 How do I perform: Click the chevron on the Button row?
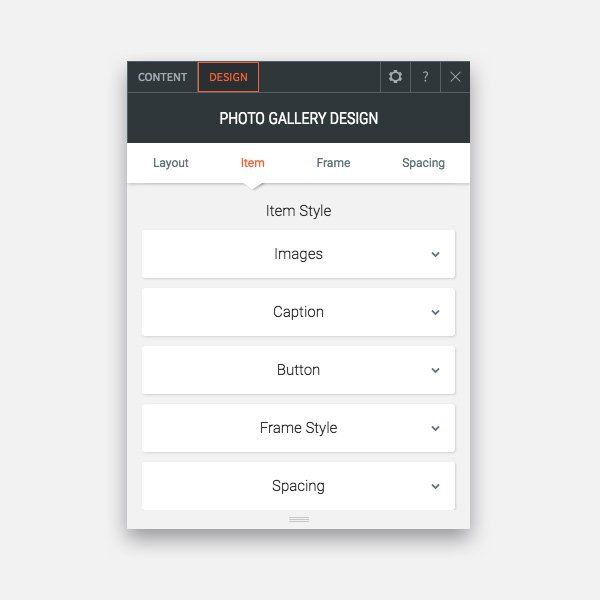(x=435, y=370)
